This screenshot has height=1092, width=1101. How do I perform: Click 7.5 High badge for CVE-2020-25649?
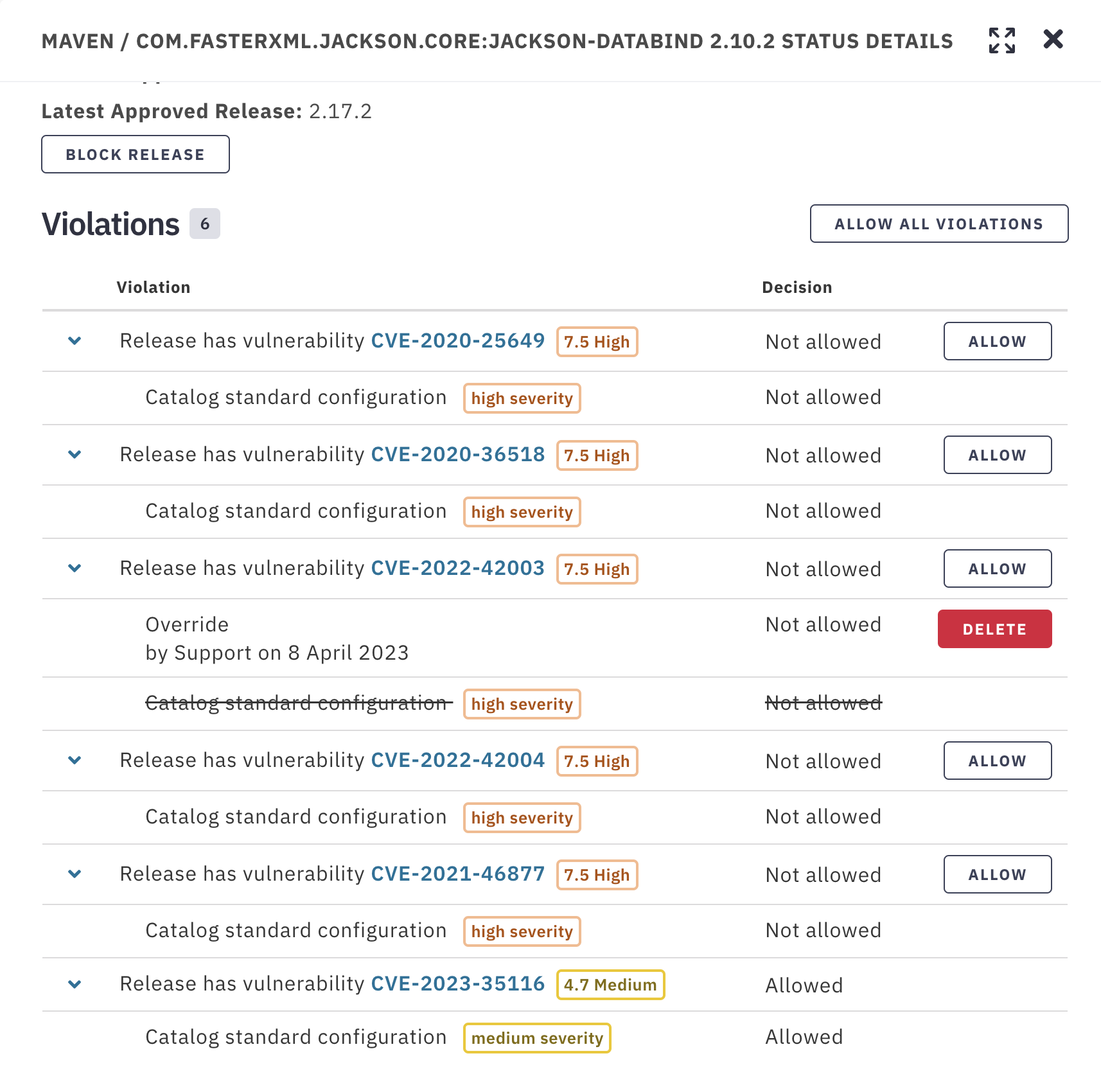[x=597, y=342]
